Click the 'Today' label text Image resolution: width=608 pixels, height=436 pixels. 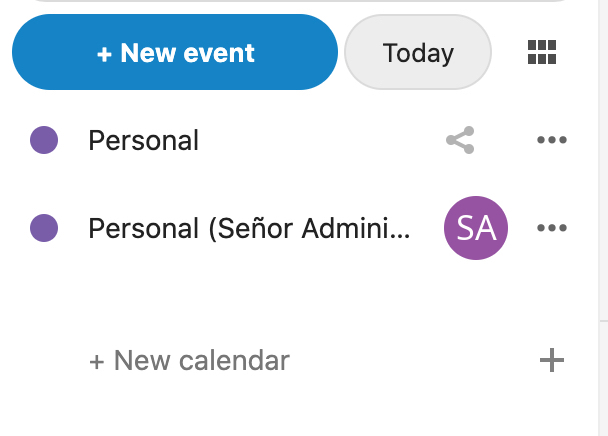[x=418, y=52]
